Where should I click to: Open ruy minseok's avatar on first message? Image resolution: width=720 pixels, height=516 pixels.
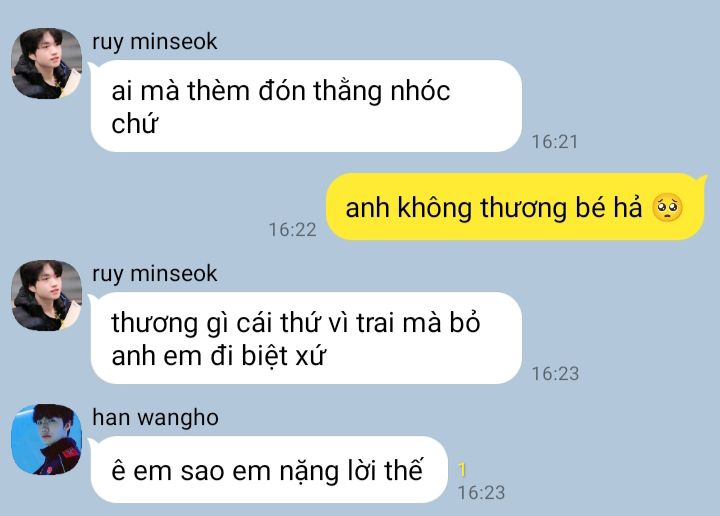point(46,63)
